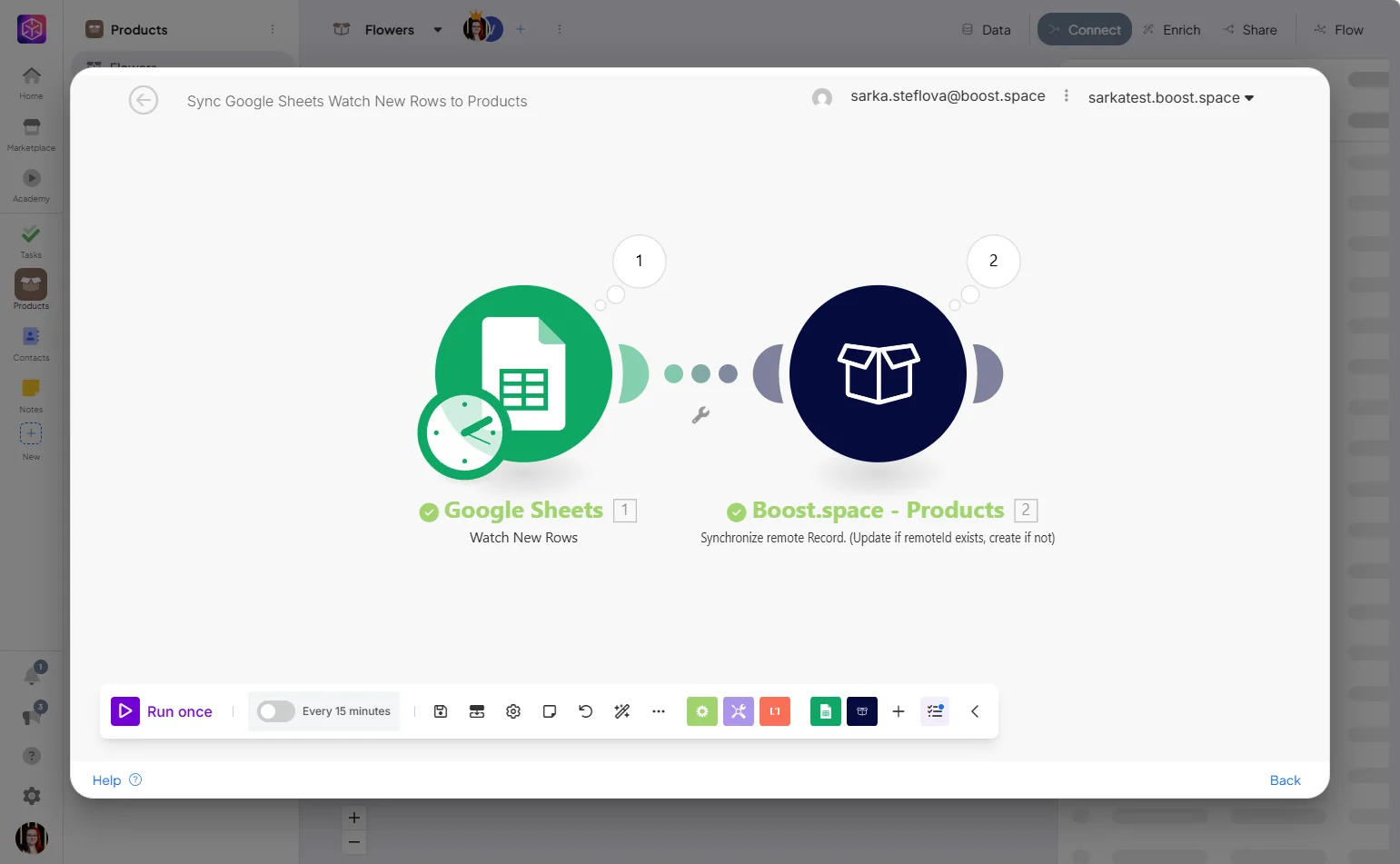Go back using the circled arrow
This screenshot has width=1400, height=864.
click(x=144, y=100)
